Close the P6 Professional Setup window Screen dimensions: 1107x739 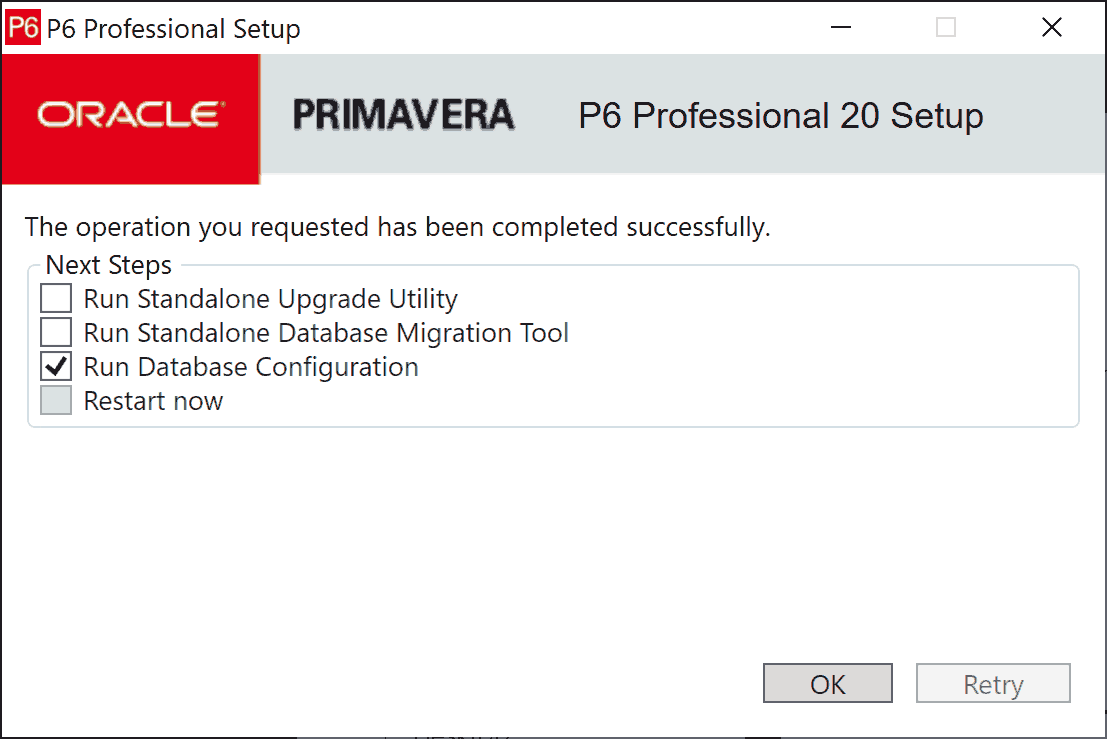(1051, 28)
